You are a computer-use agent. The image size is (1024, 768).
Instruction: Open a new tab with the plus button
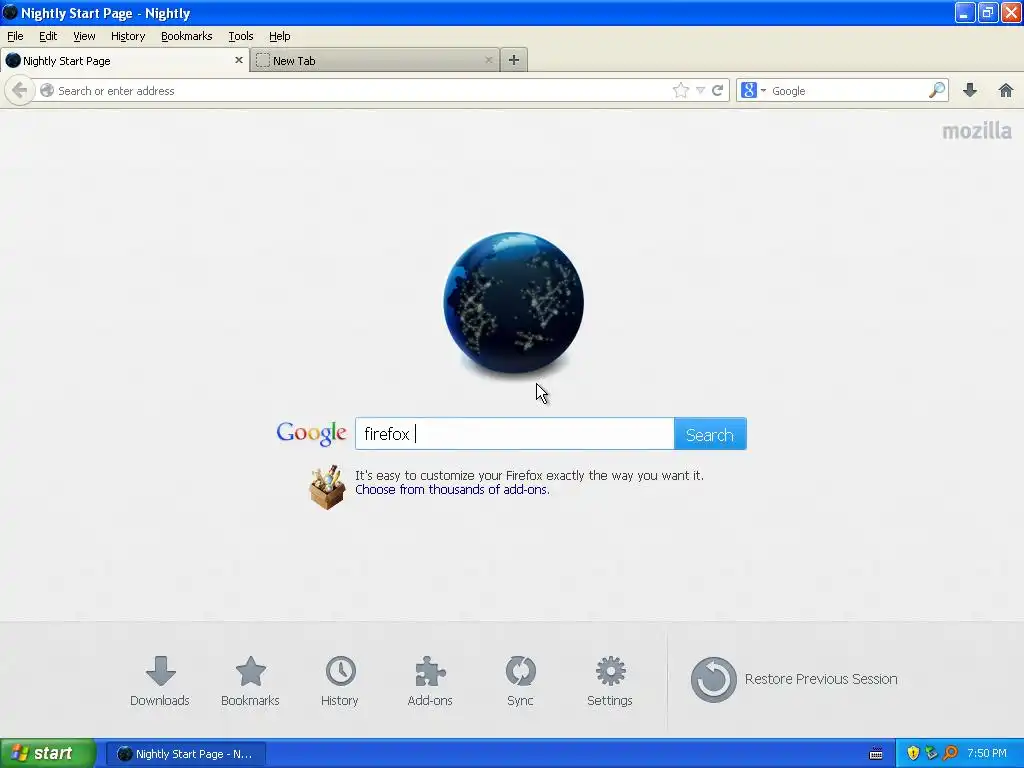(514, 60)
